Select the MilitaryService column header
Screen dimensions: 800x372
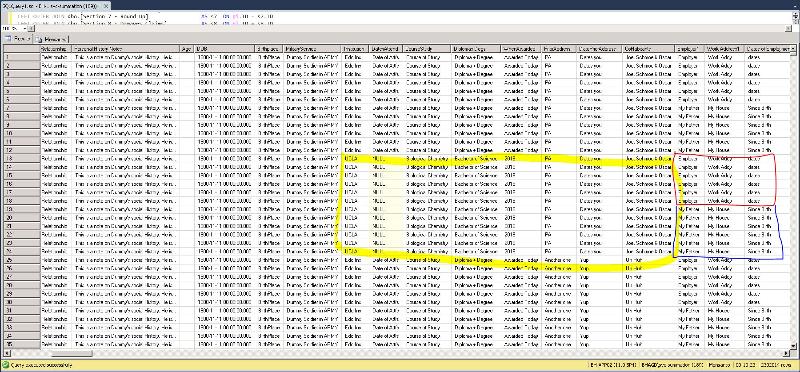[313, 48]
